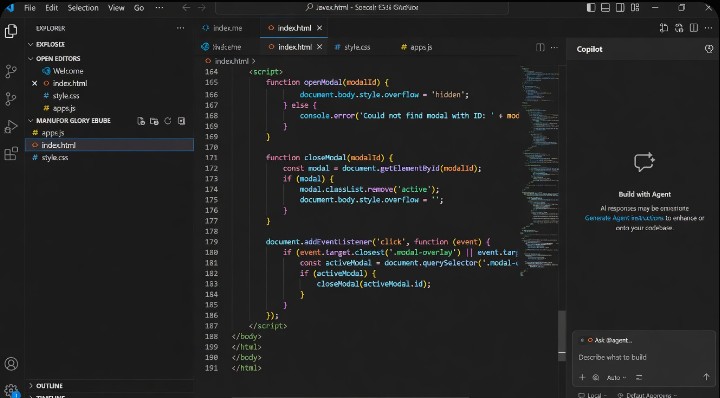
Task: Open the Generate Agent Instructions link
Action: click(x=624, y=218)
